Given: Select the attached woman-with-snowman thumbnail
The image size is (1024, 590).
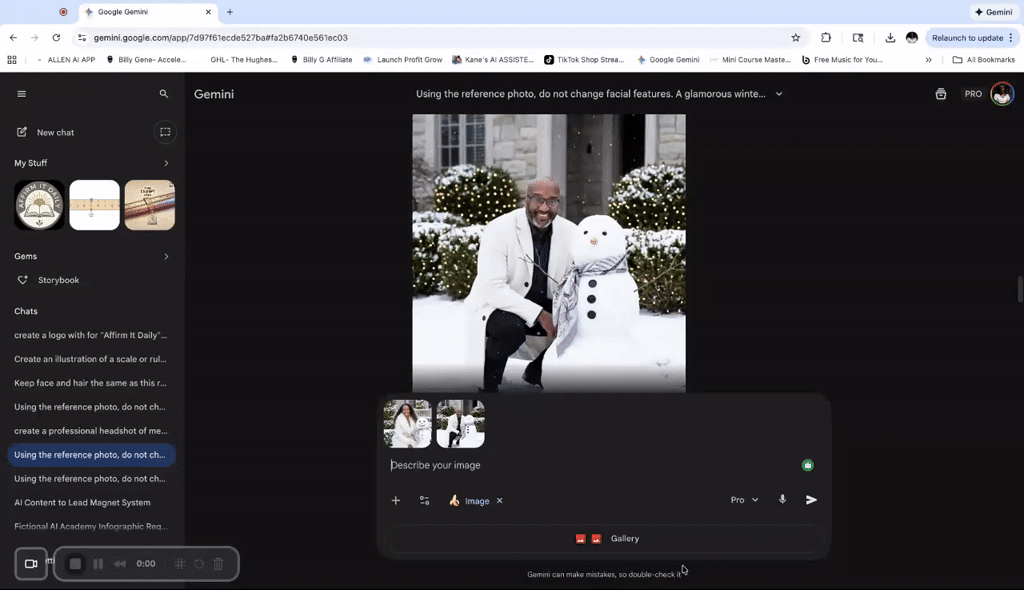Looking at the screenshot, I should (x=408, y=424).
